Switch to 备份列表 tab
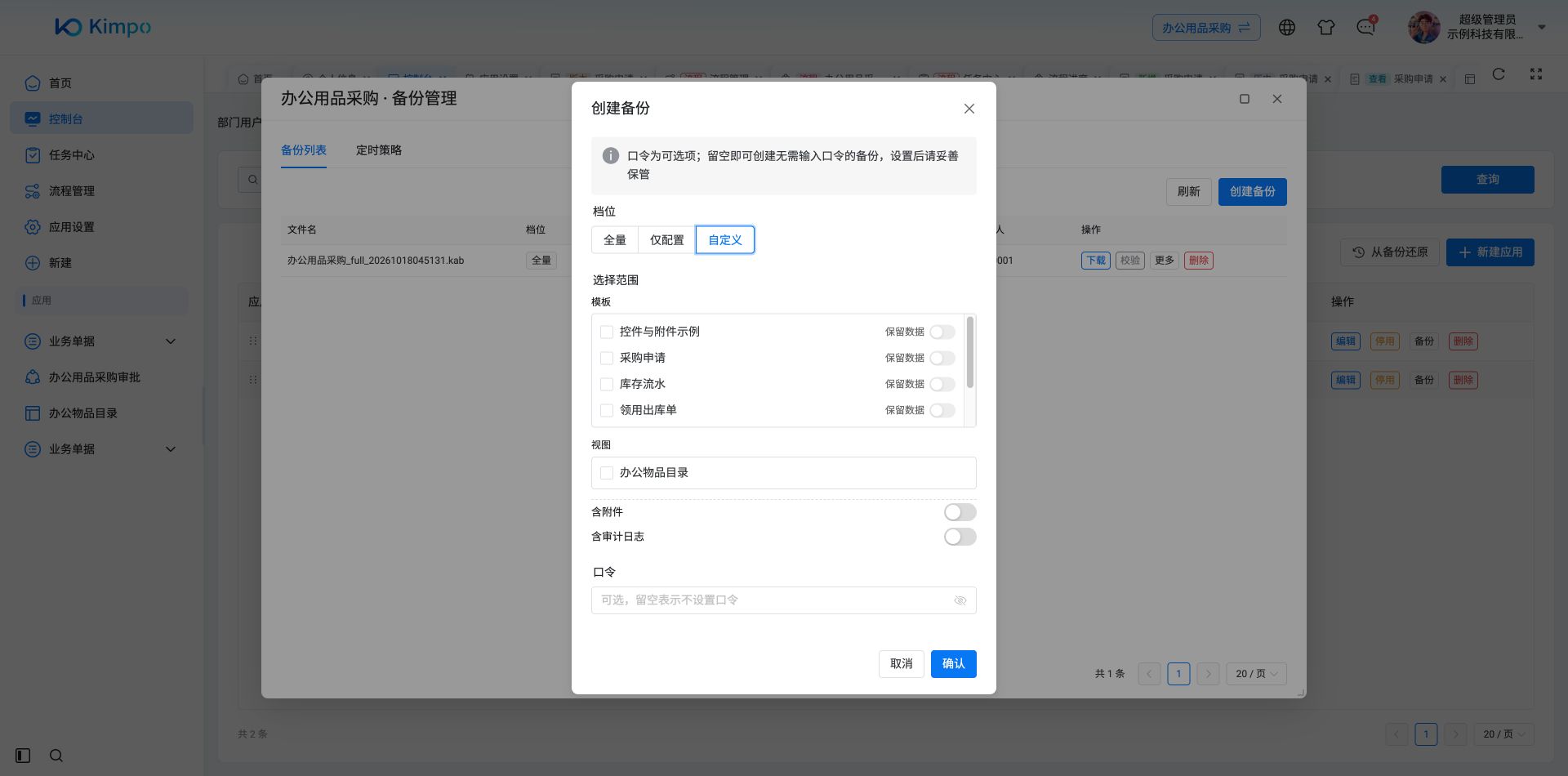The image size is (1568, 776). (x=304, y=150)
